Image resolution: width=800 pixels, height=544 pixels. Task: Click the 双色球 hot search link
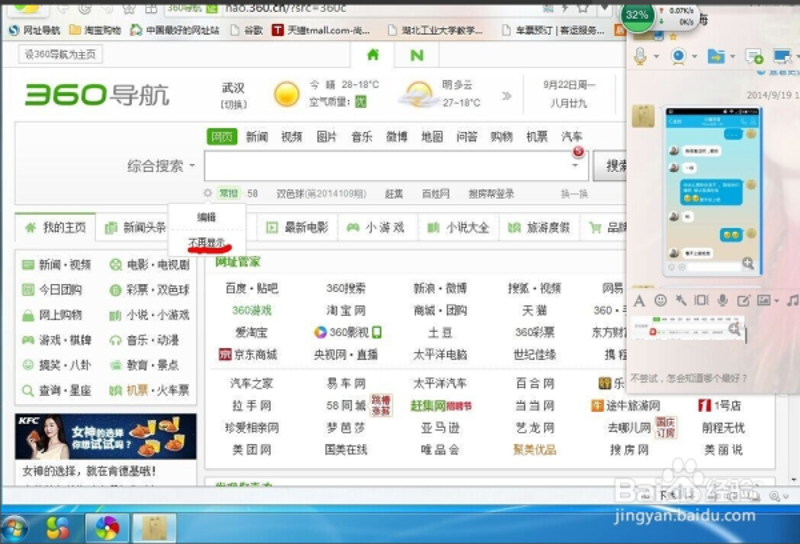[x=321, y=194]
